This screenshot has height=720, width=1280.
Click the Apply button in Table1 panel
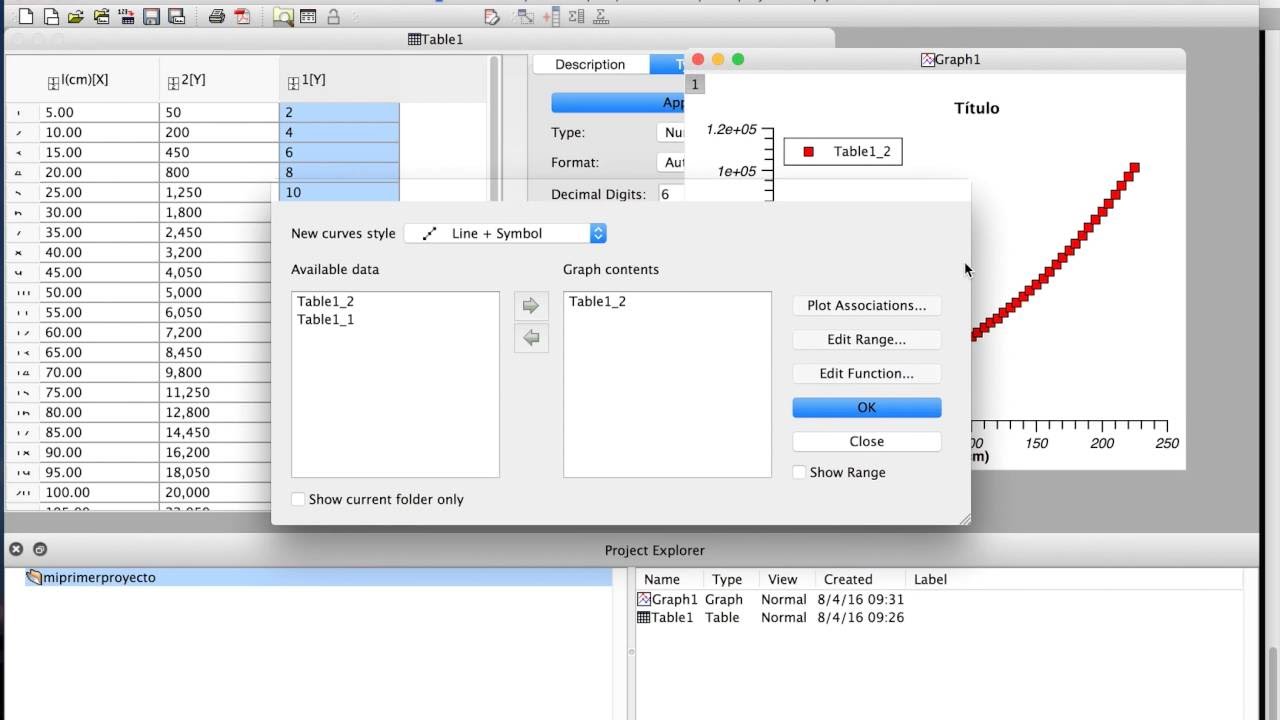(x=618, y=102)
